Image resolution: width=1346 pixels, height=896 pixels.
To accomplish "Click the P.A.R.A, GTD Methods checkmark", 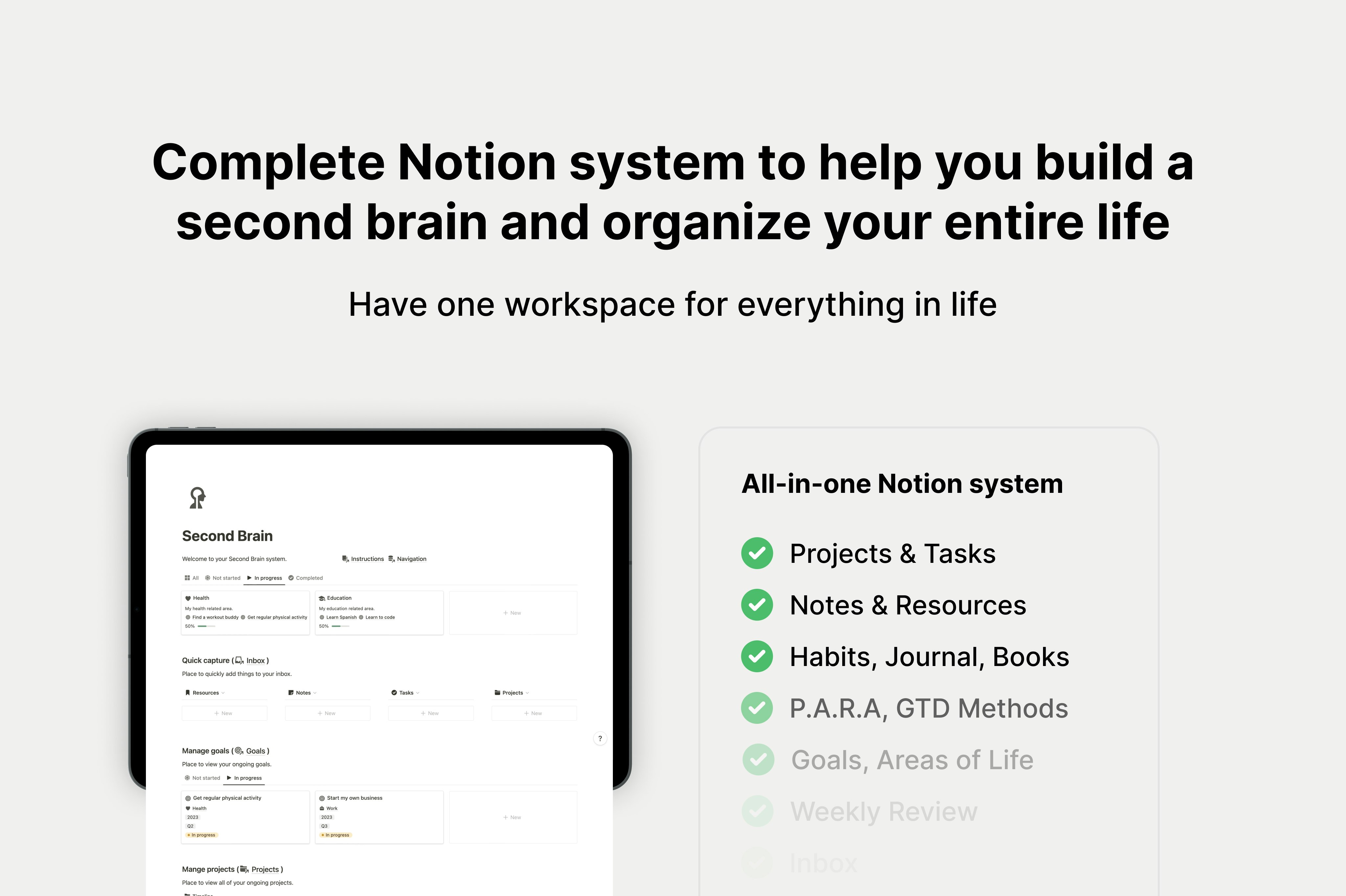I will click(x=757, y=708).
